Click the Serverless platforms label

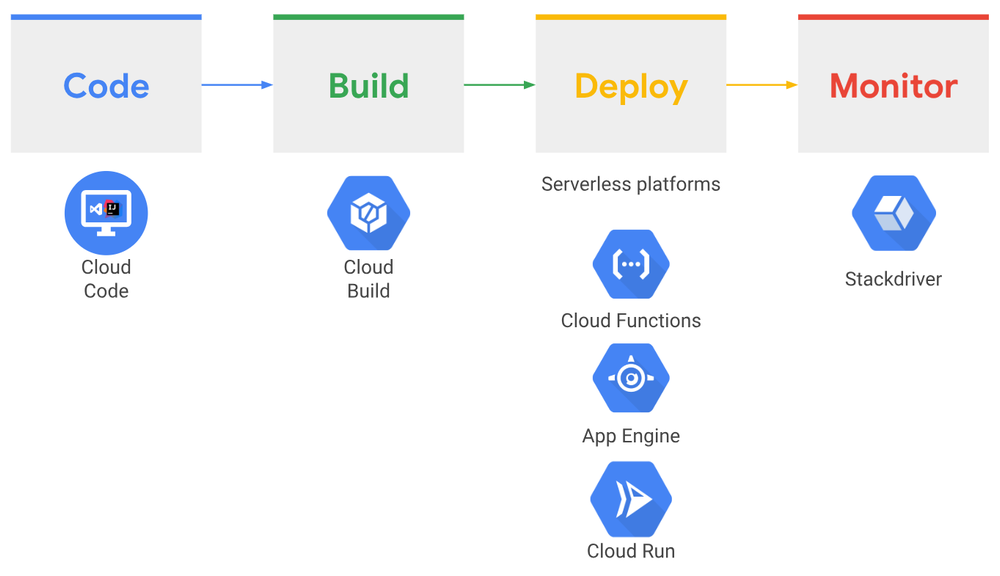[x=631, y=184]
